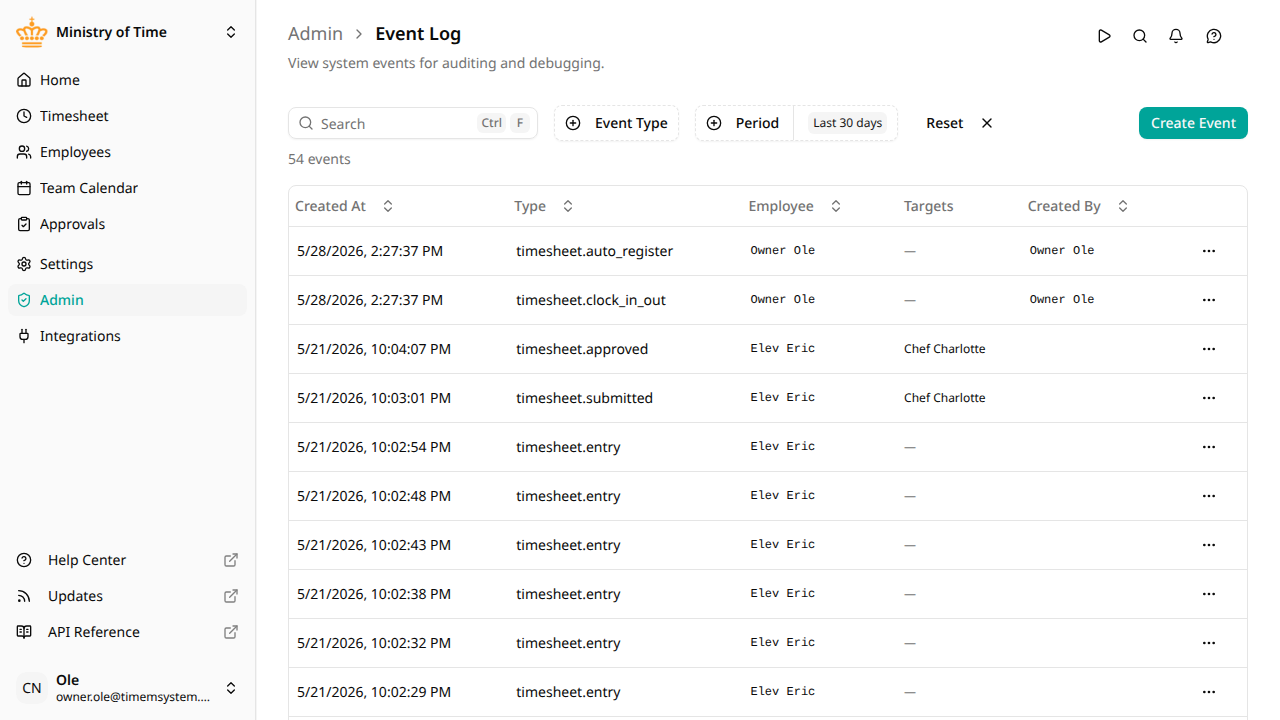
Task: Select the Admin sidebar item
Action: pyautogui.click(x=127, y=300)
